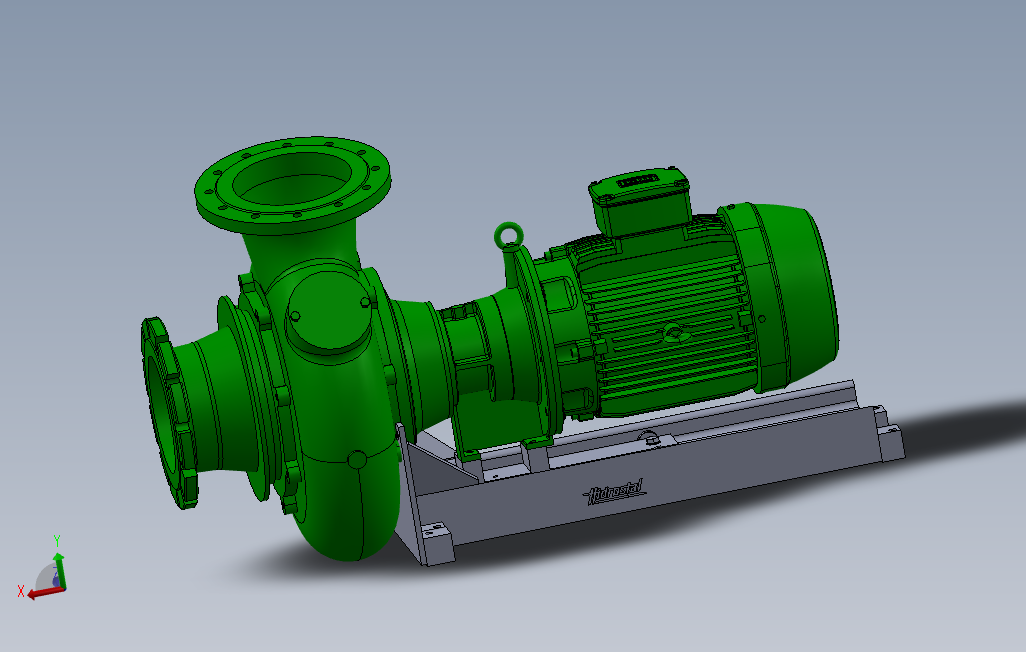Click the green Y axis arrow of triad

(60, 570)
